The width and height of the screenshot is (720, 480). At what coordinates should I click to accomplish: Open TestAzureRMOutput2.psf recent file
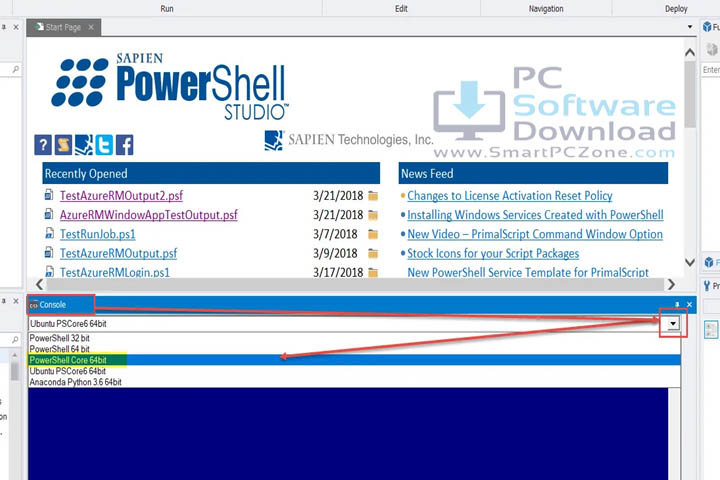coord(121,196)
